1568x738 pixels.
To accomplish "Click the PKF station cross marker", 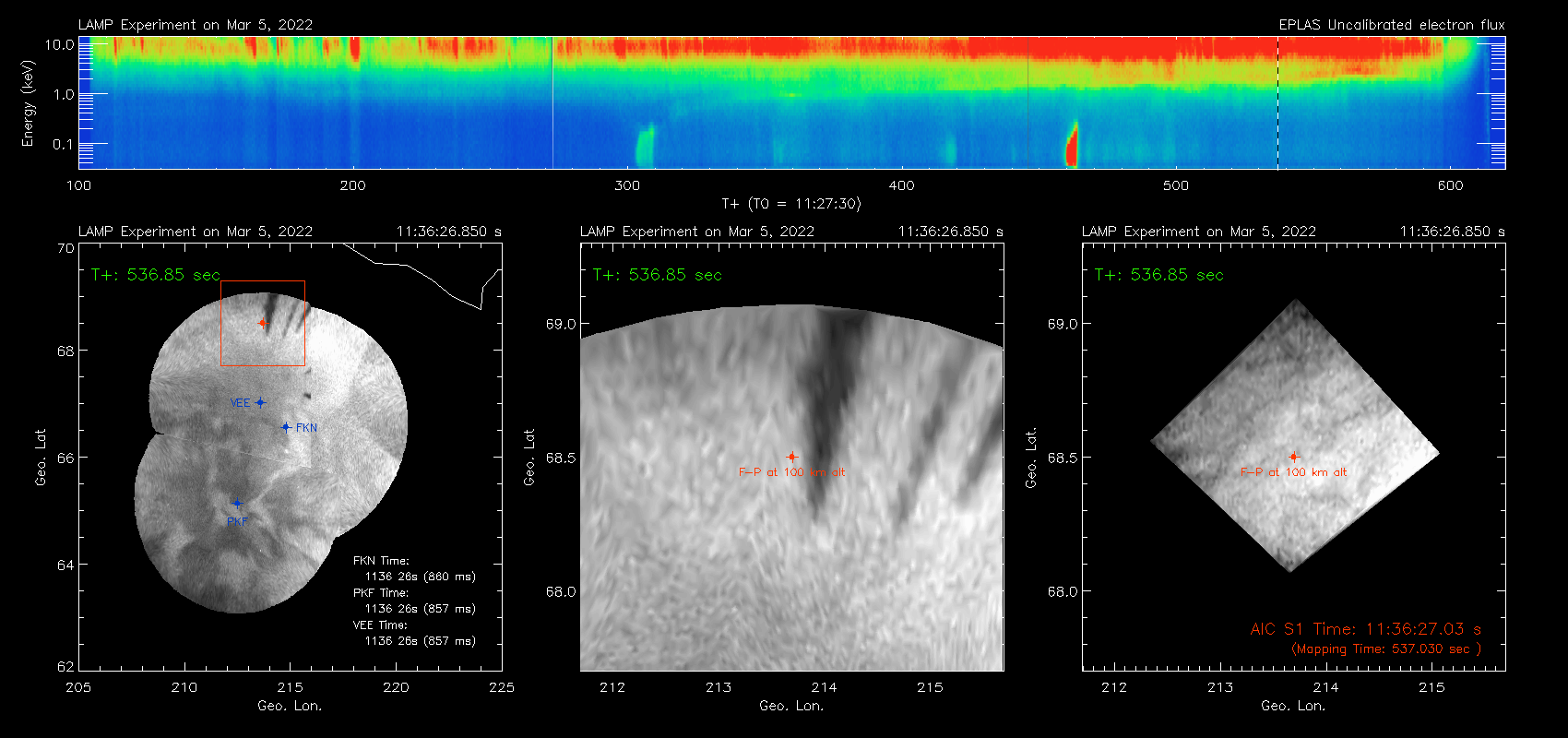I will (x=237, y=504).
